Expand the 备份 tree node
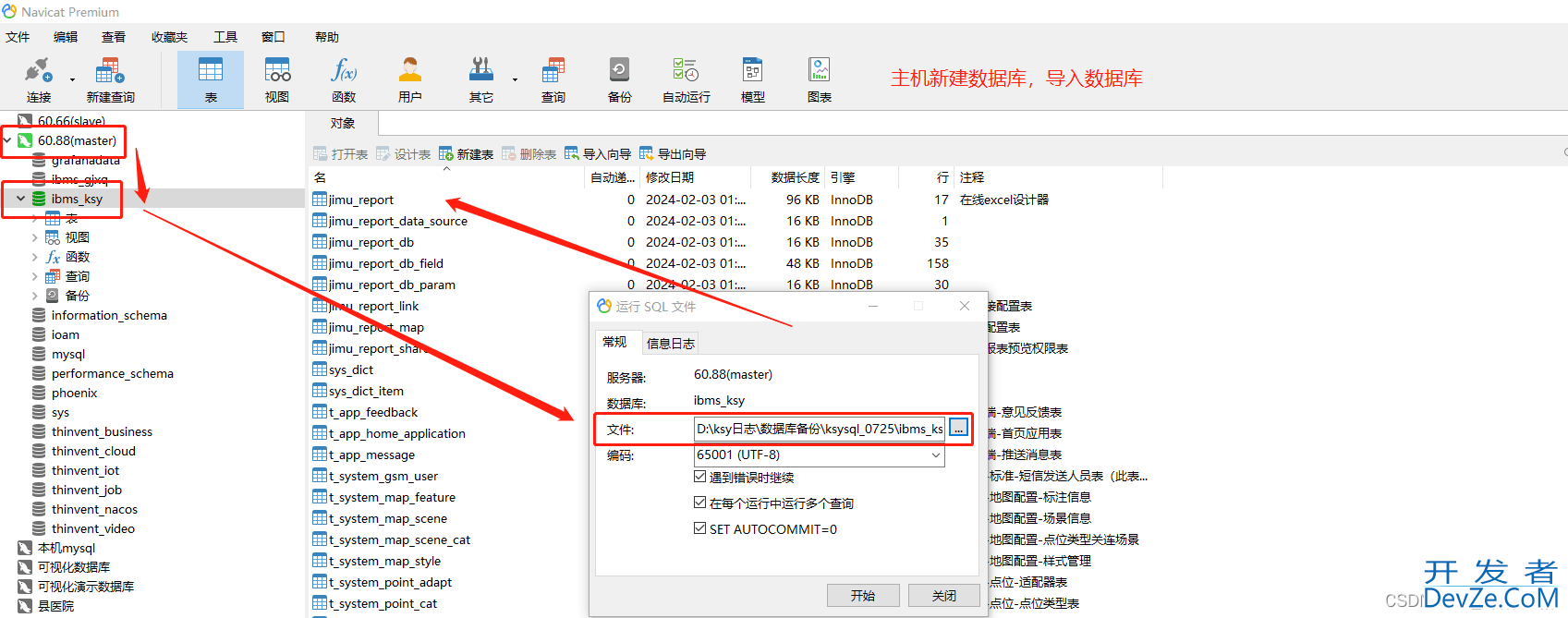This screenshot has width=1568, height=618. pyautogui.click(x=35, y=296)
